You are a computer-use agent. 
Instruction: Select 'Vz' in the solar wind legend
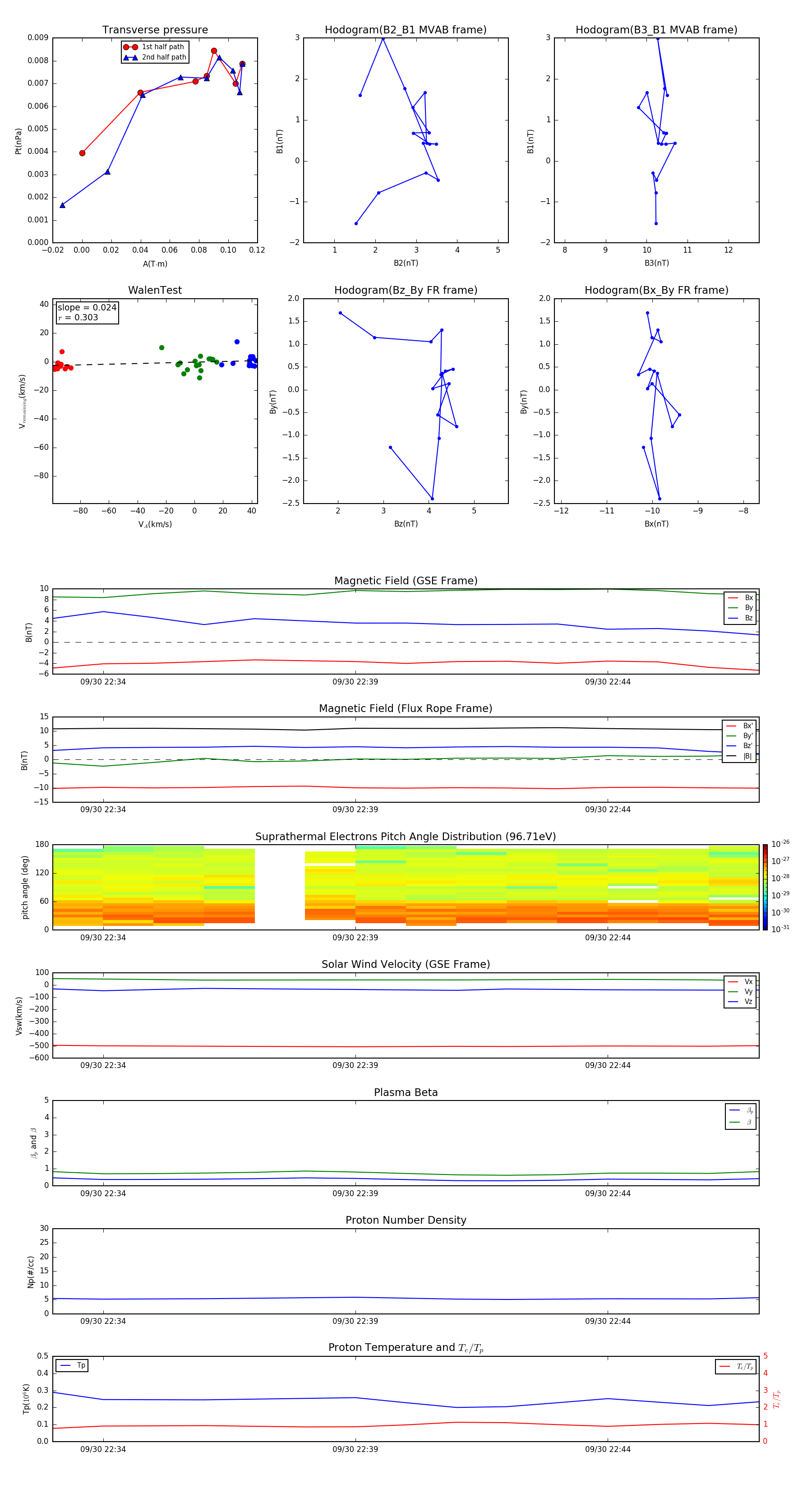tap(740, 1002)
